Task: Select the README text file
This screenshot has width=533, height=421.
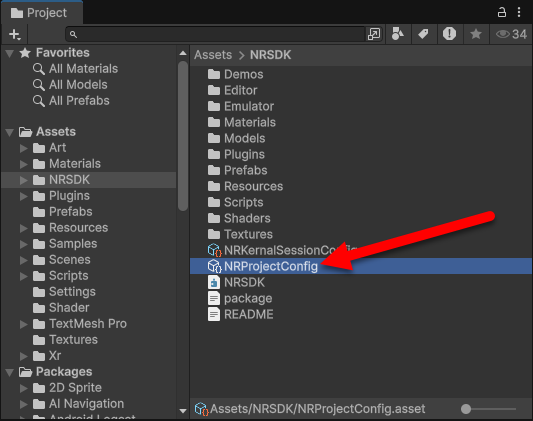Action: (x=241, y=314)
